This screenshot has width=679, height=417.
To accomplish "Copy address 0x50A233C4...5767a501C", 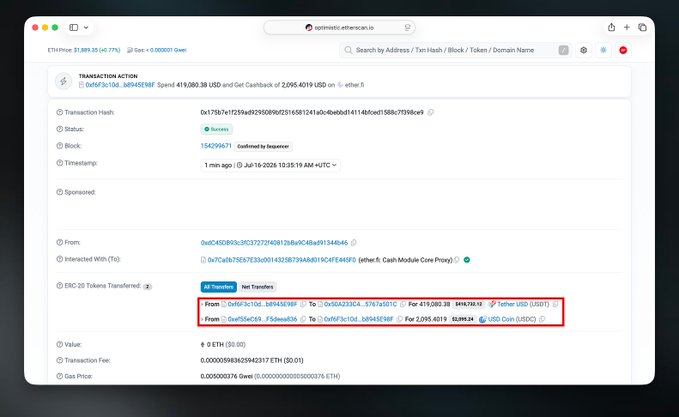I will [403, 304].
